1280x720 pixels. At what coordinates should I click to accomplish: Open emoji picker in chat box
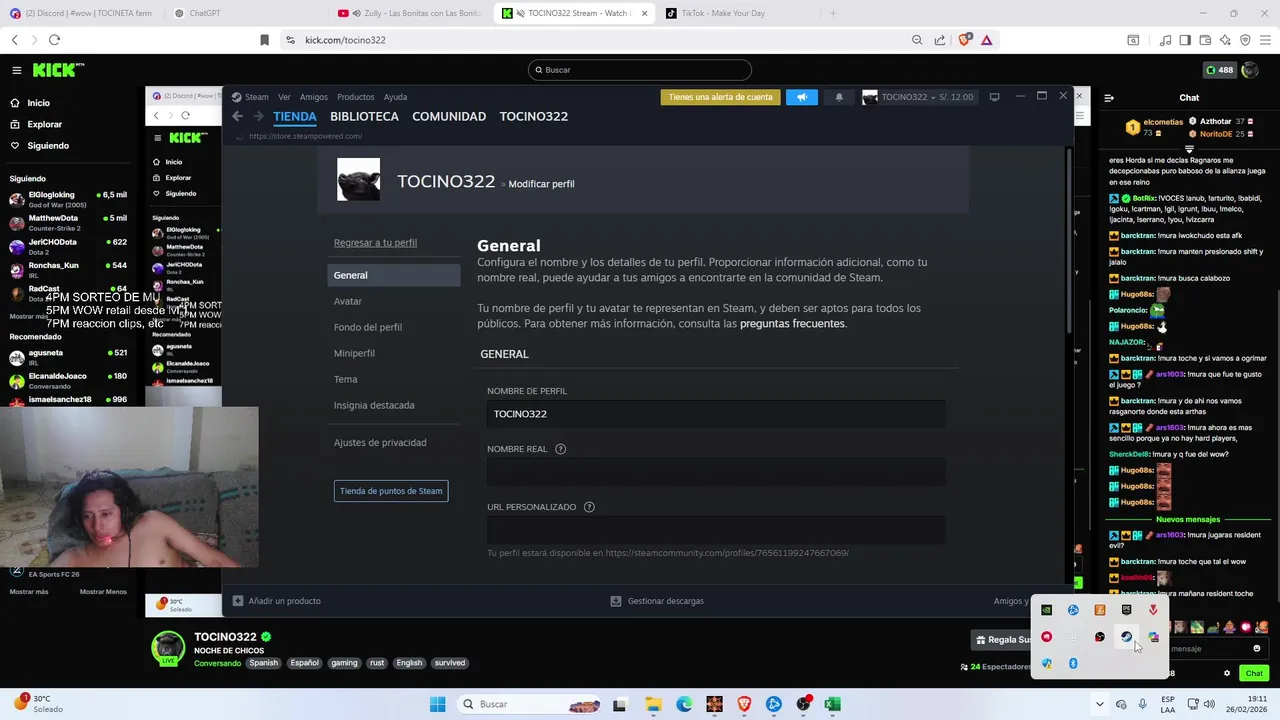(x=1257, y=648)
